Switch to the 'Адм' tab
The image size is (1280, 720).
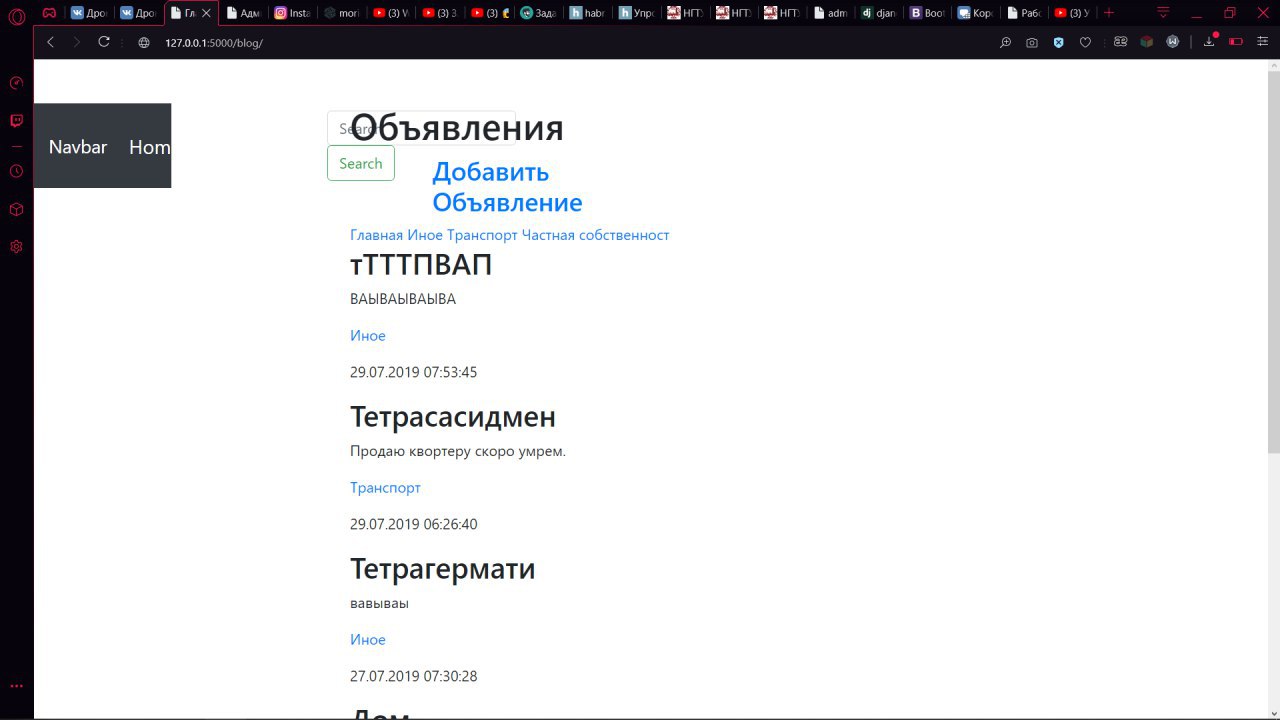[x=243, y=13]
